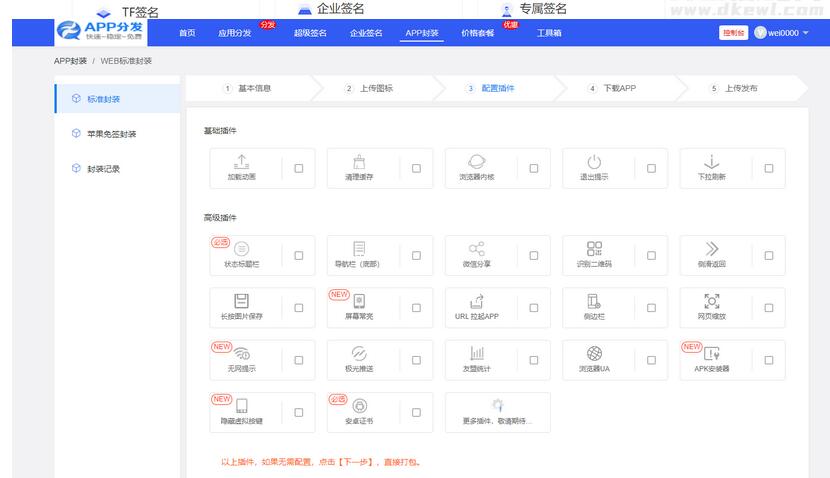Click the 浏览器内核 planet icon
This screenshot has width=830, height=478.
tap(477, 162)
